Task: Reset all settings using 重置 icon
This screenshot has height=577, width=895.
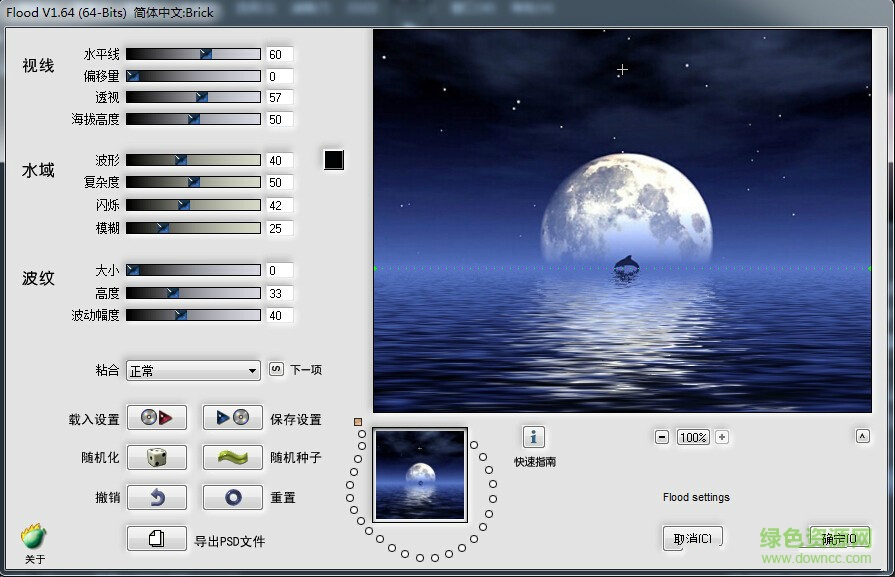Action: (232, 497)
